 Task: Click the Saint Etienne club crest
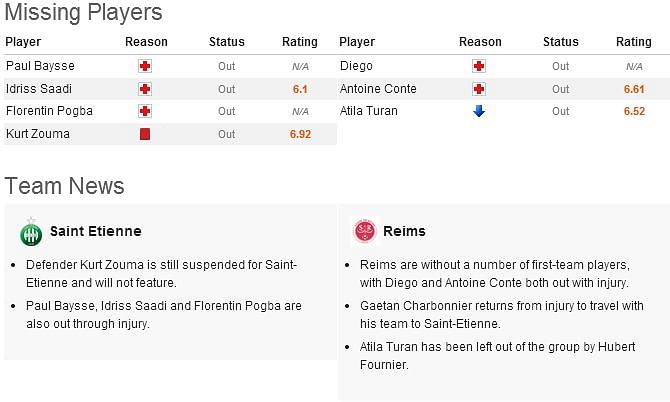[31, 232]
